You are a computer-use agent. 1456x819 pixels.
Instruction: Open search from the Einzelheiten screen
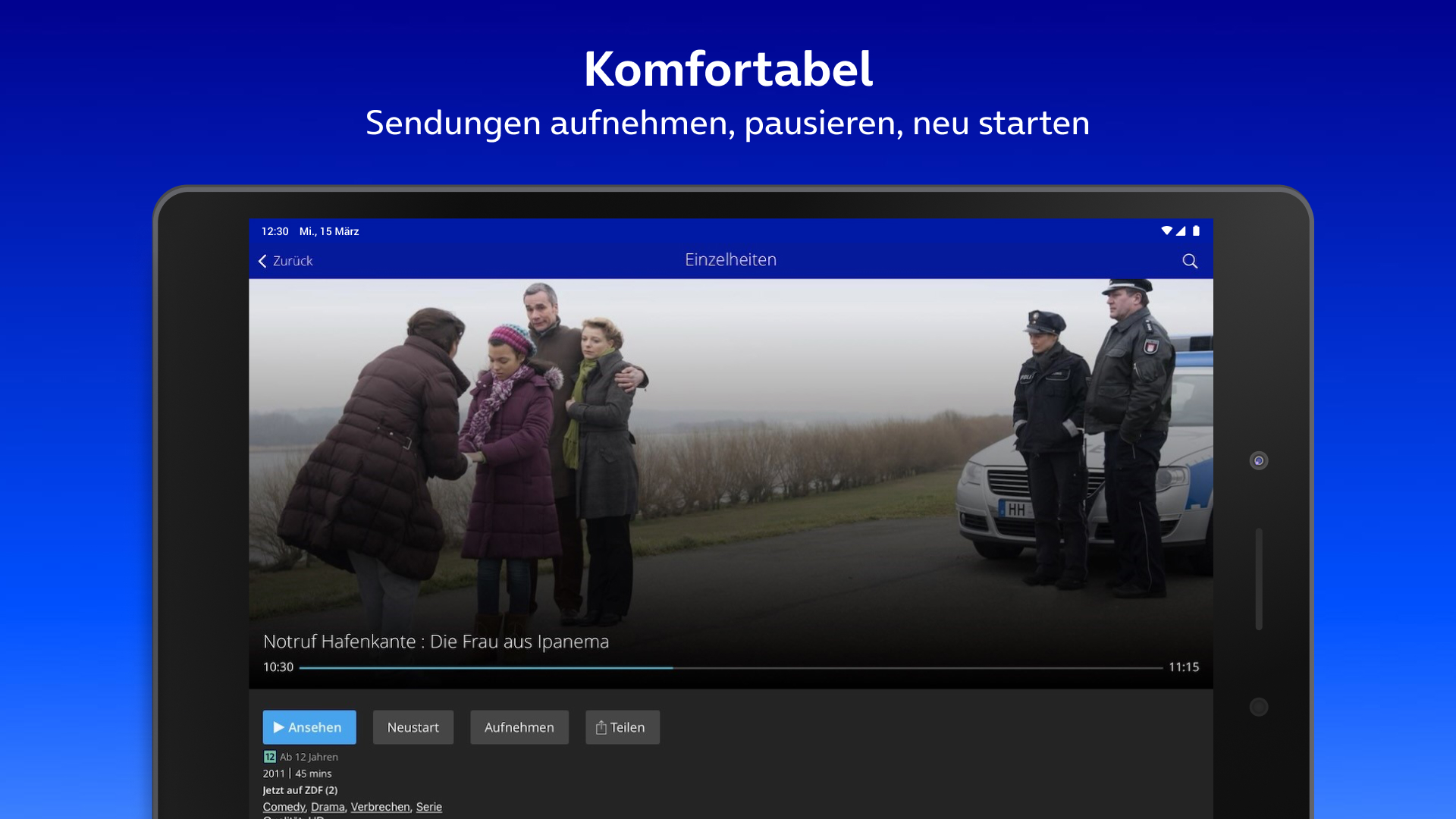tap(1189, 260)
